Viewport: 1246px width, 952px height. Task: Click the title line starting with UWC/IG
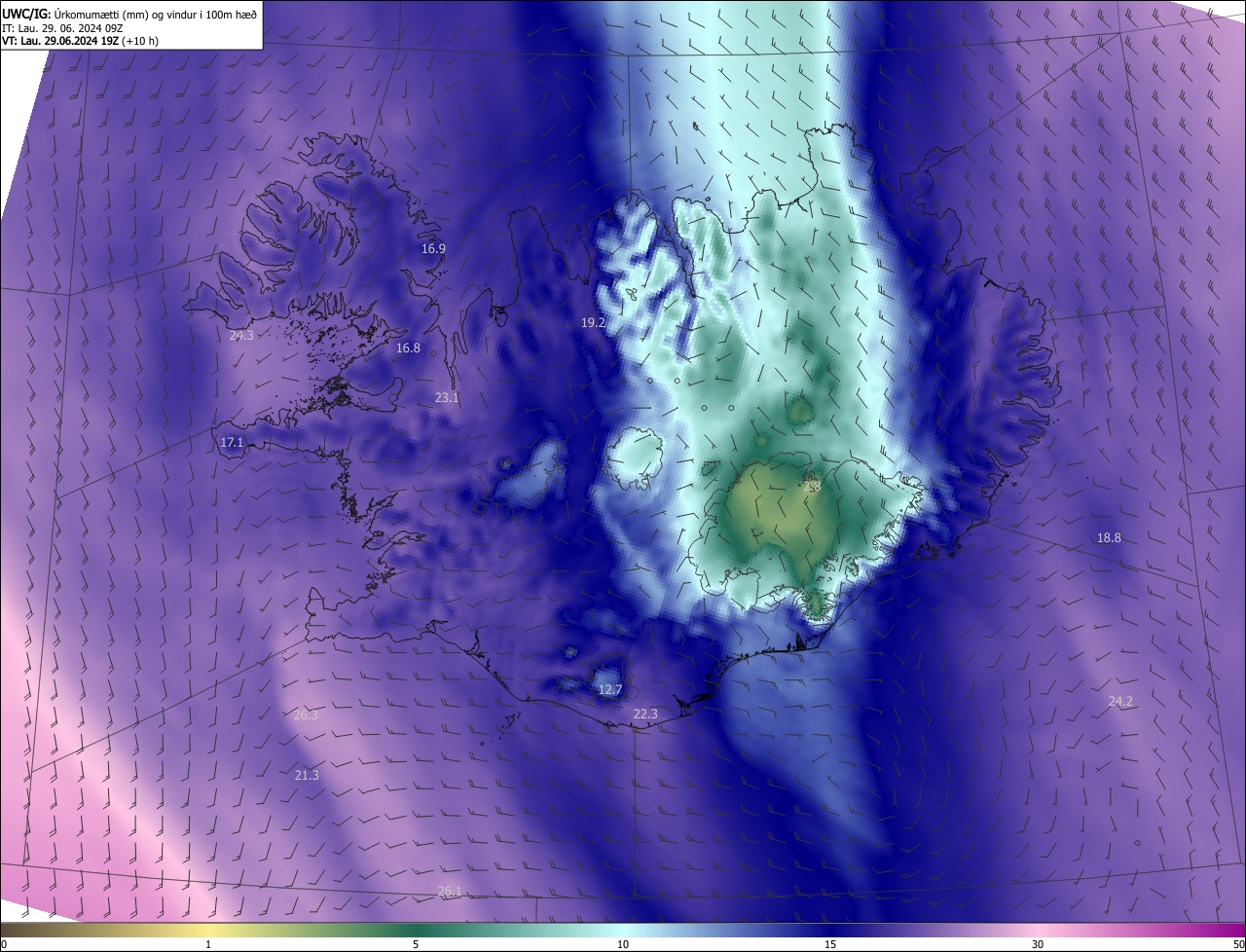click(129, 14)
